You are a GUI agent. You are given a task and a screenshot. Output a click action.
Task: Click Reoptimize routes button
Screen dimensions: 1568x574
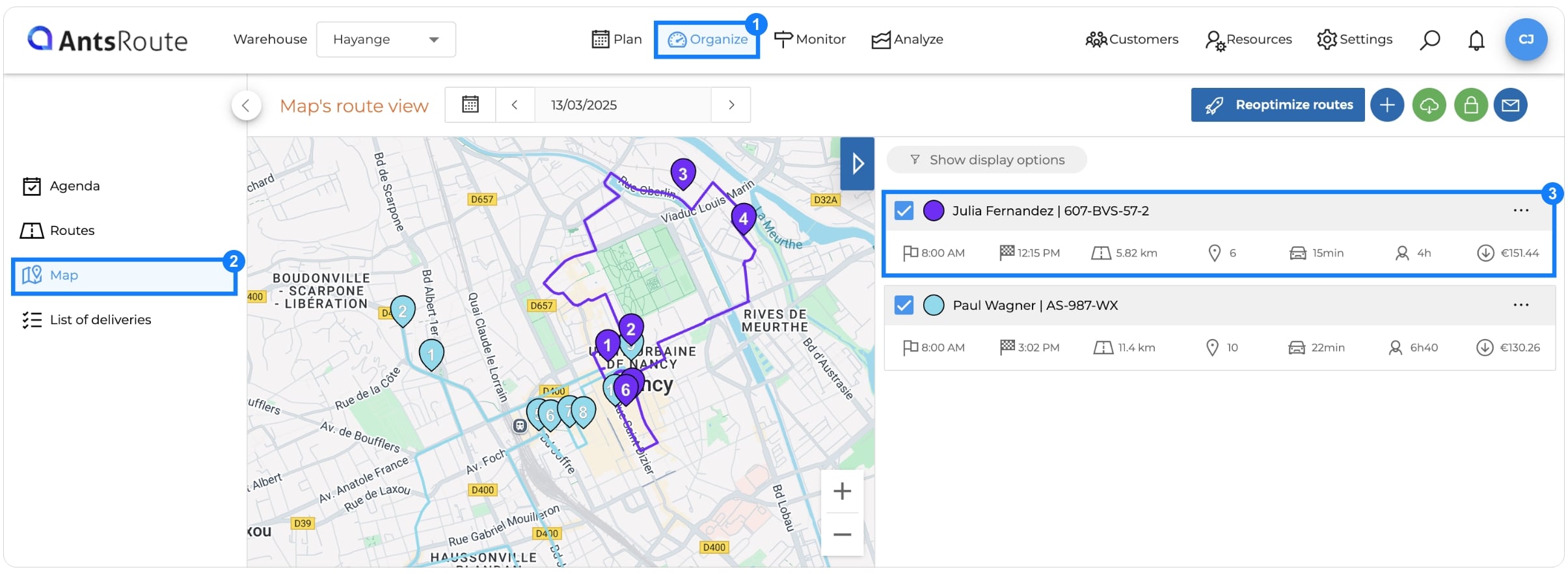pos(1278,105)
